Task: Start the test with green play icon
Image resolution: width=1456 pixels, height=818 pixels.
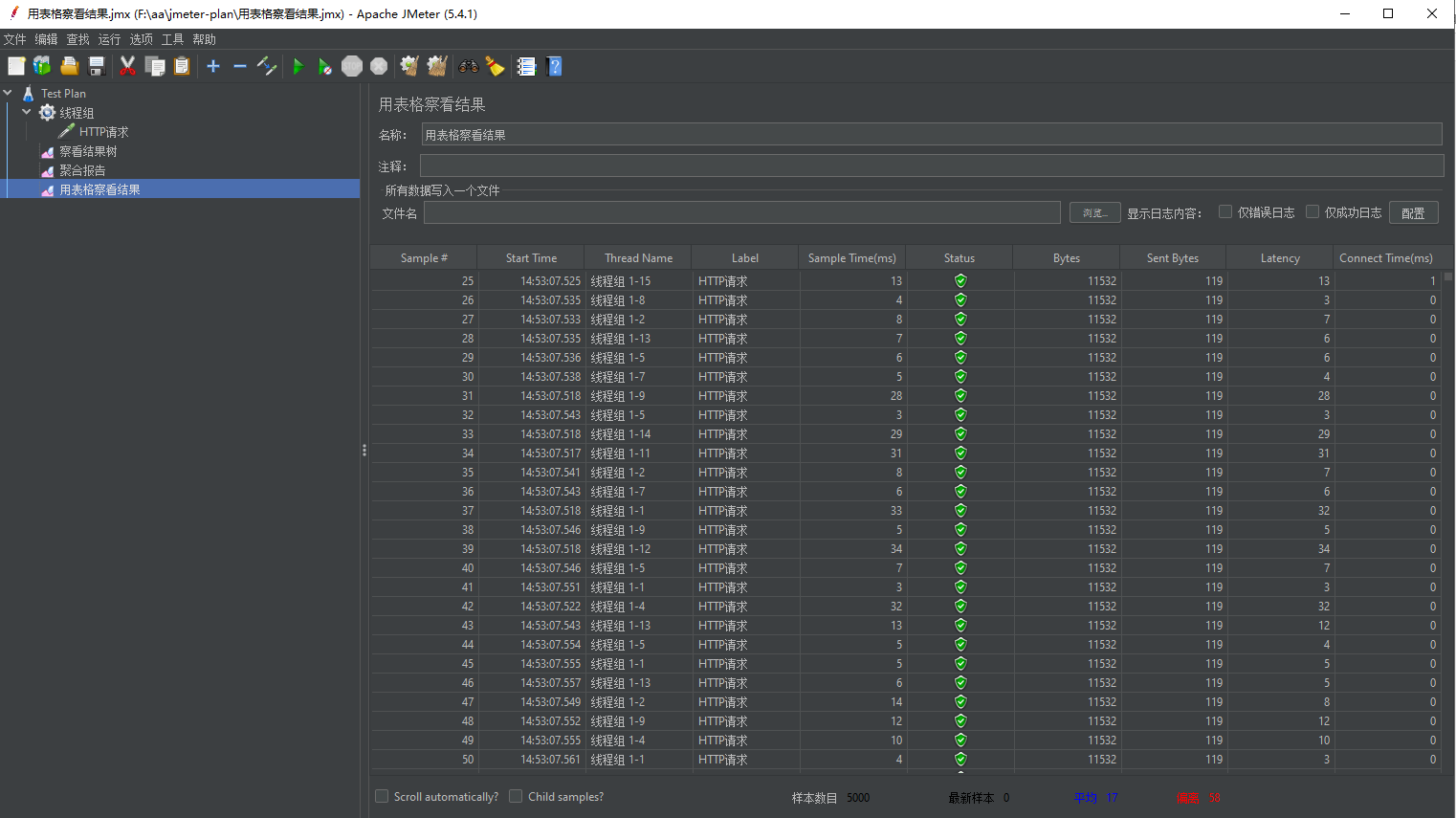Action: pyautogui.click(x=298, y=66)
